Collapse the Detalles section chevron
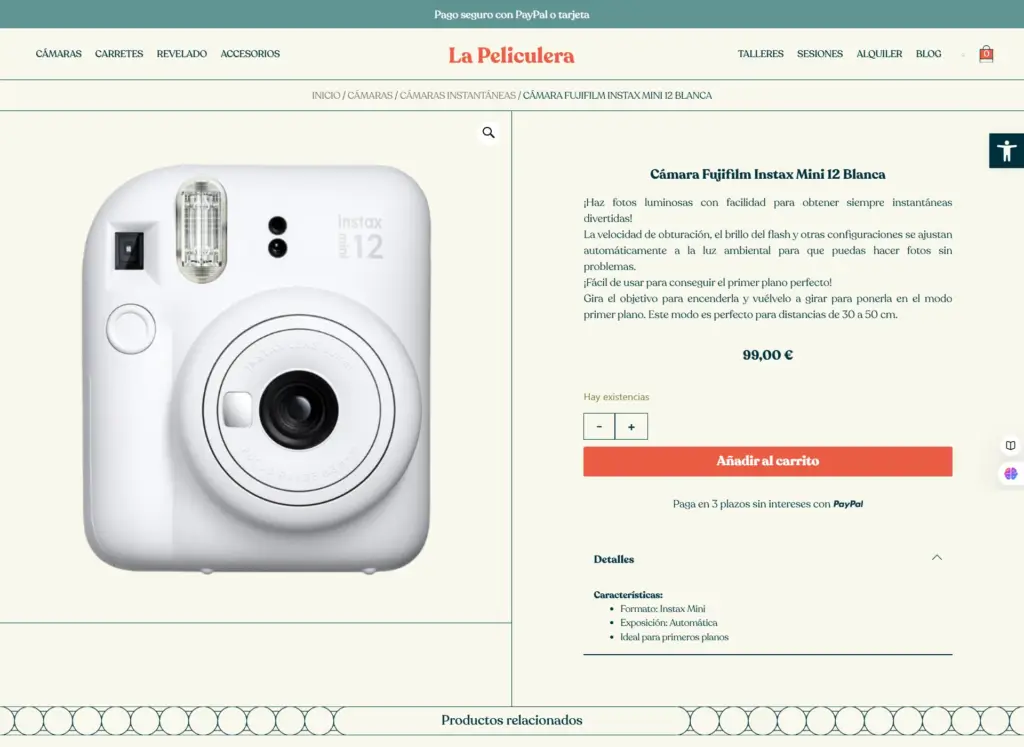This screenshot has width=1024, height=747. (936, 558)
